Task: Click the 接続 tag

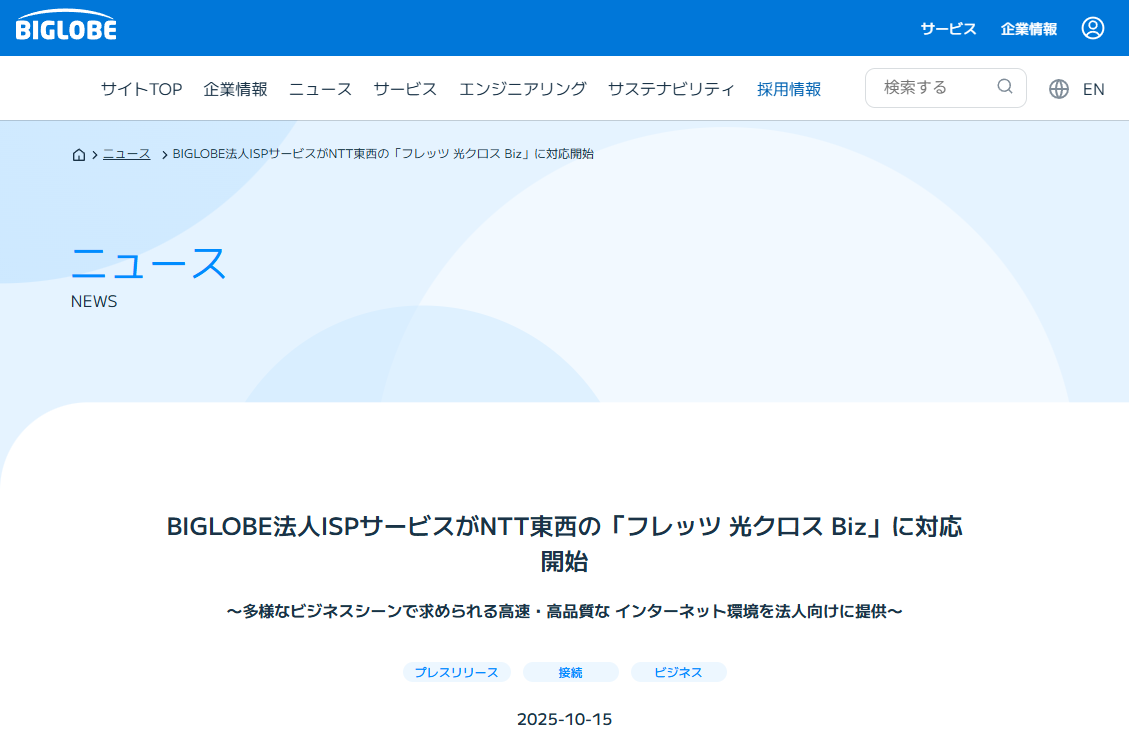Action: [x=570, y=672]
